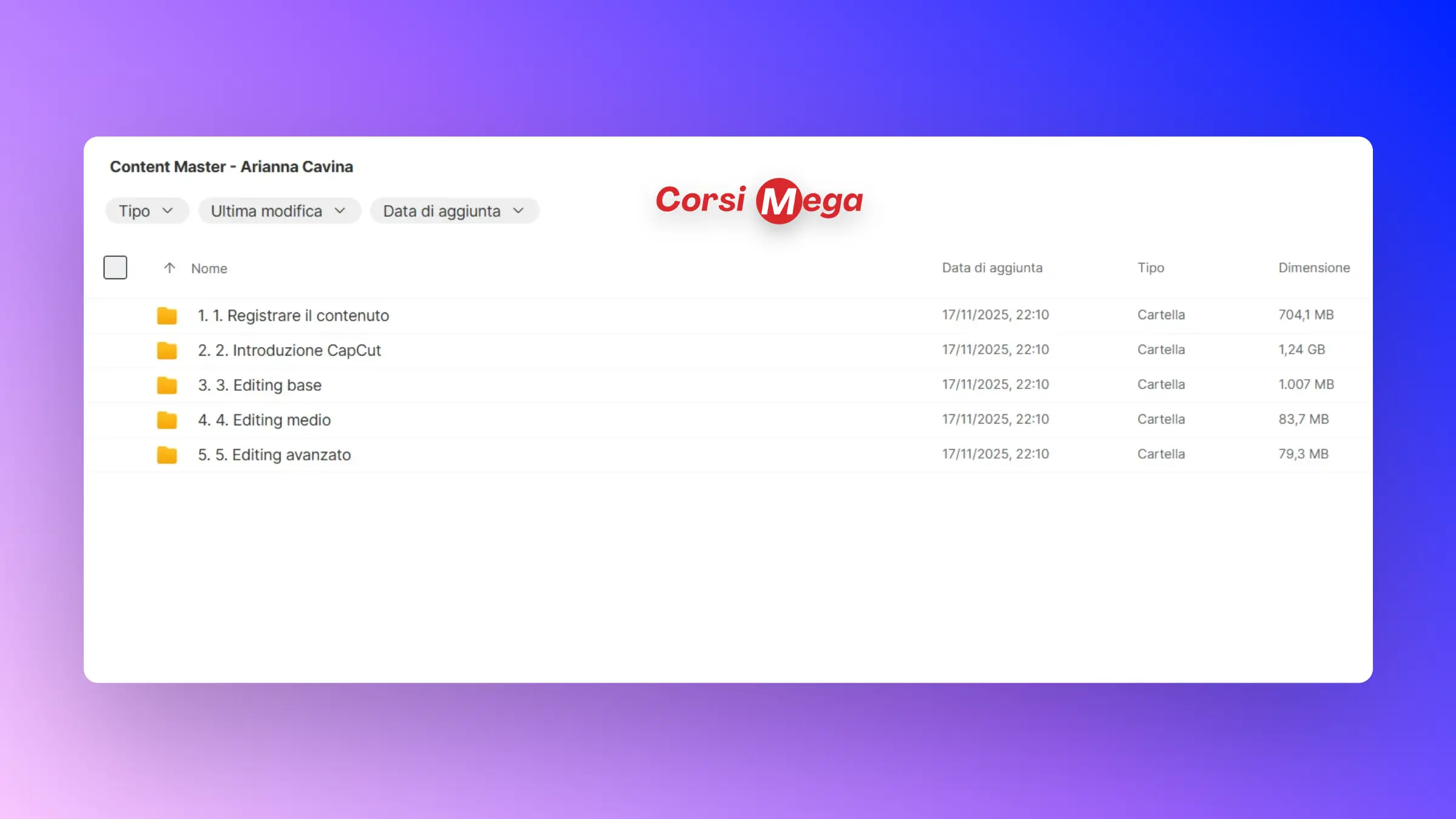Open the Tipo filter dropdown
Viewport: 1456px width, 819px height.
click(x=147, y=211)
